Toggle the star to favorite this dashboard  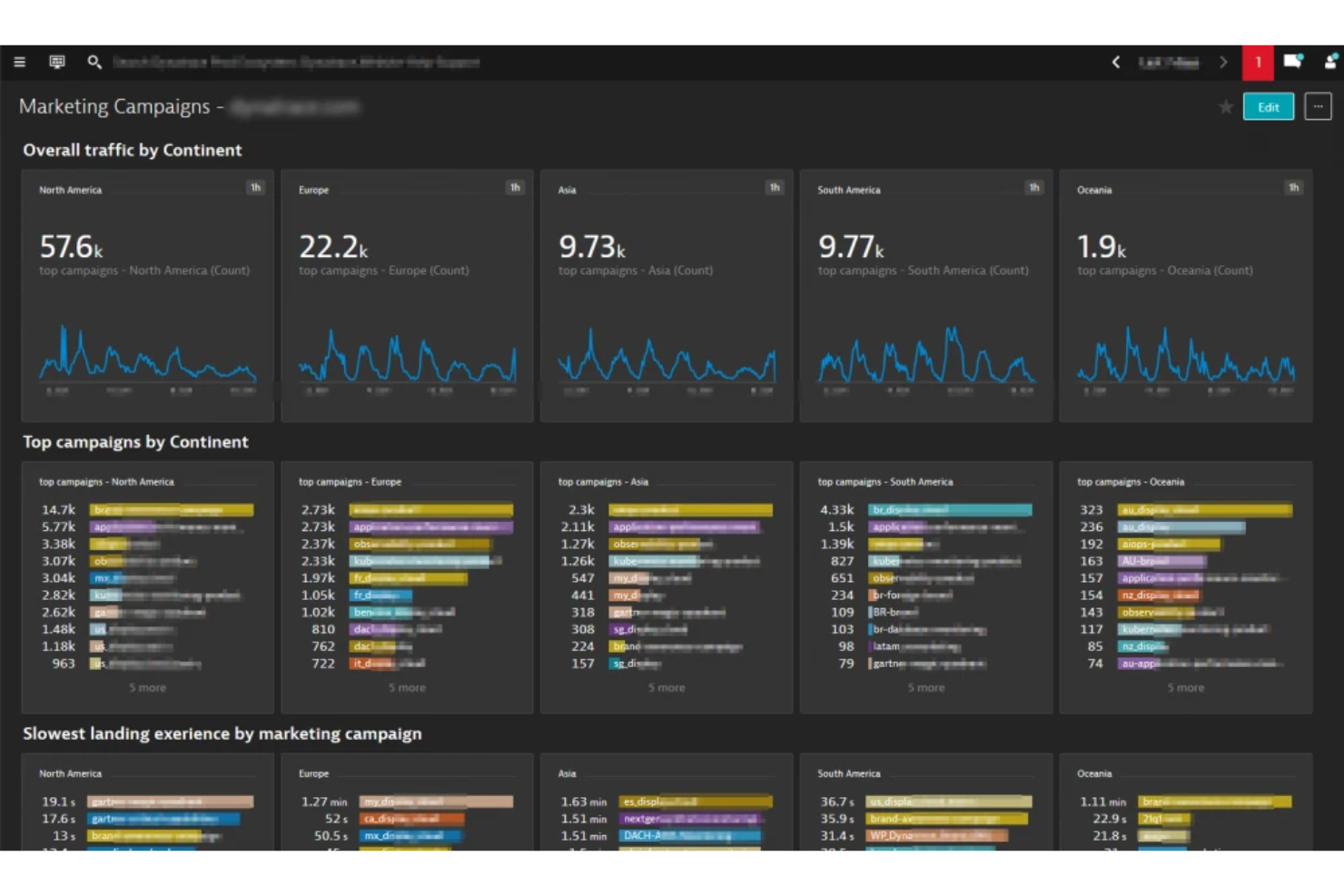(1225, 106)
